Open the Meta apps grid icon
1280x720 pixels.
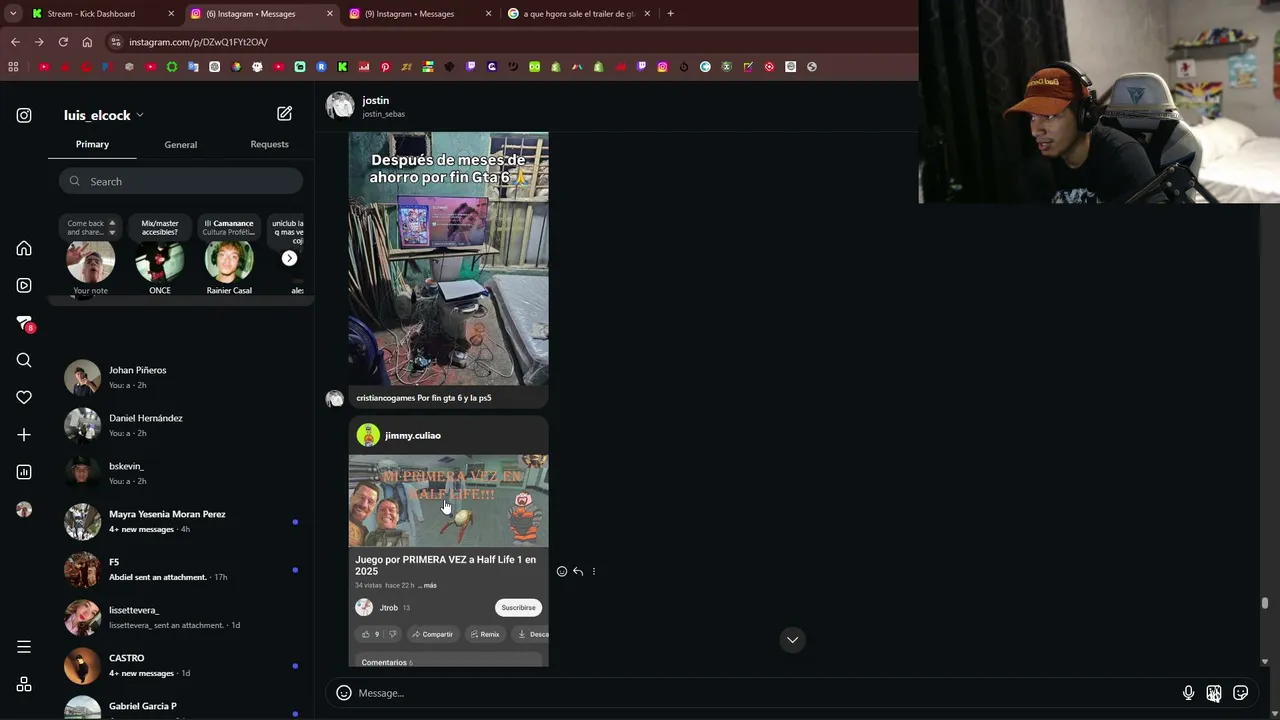pos(24,685)
